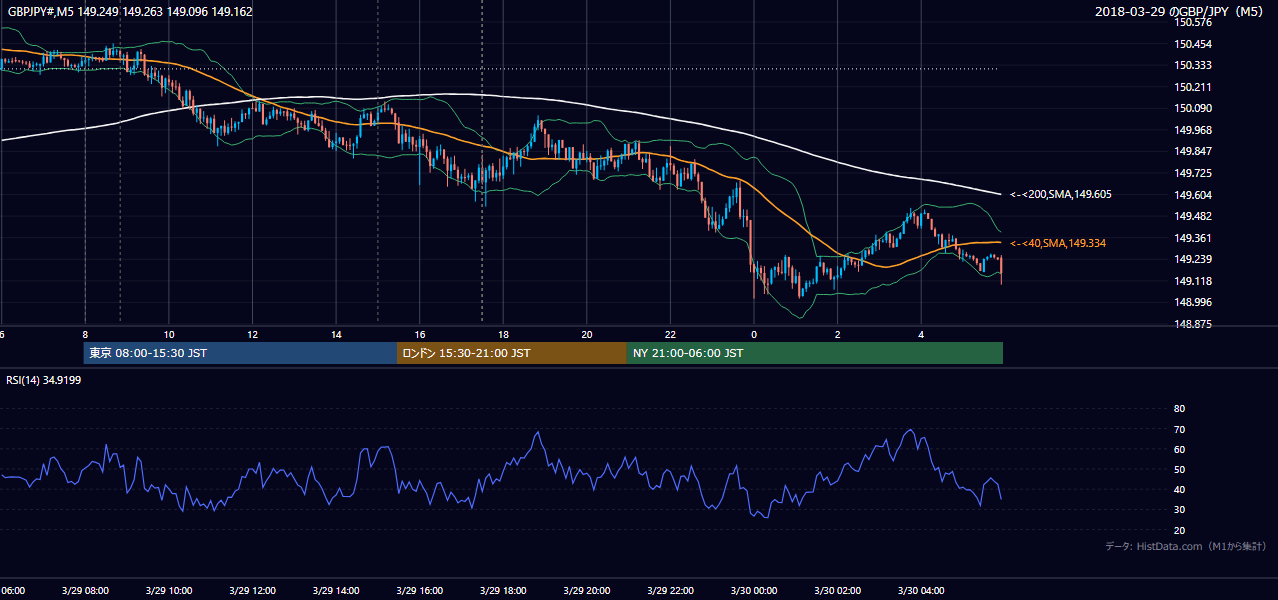1278x600 pixels.
Task: Select the NY 21:00-06:00 JST session bar
Action: click(x=815, y=353)
